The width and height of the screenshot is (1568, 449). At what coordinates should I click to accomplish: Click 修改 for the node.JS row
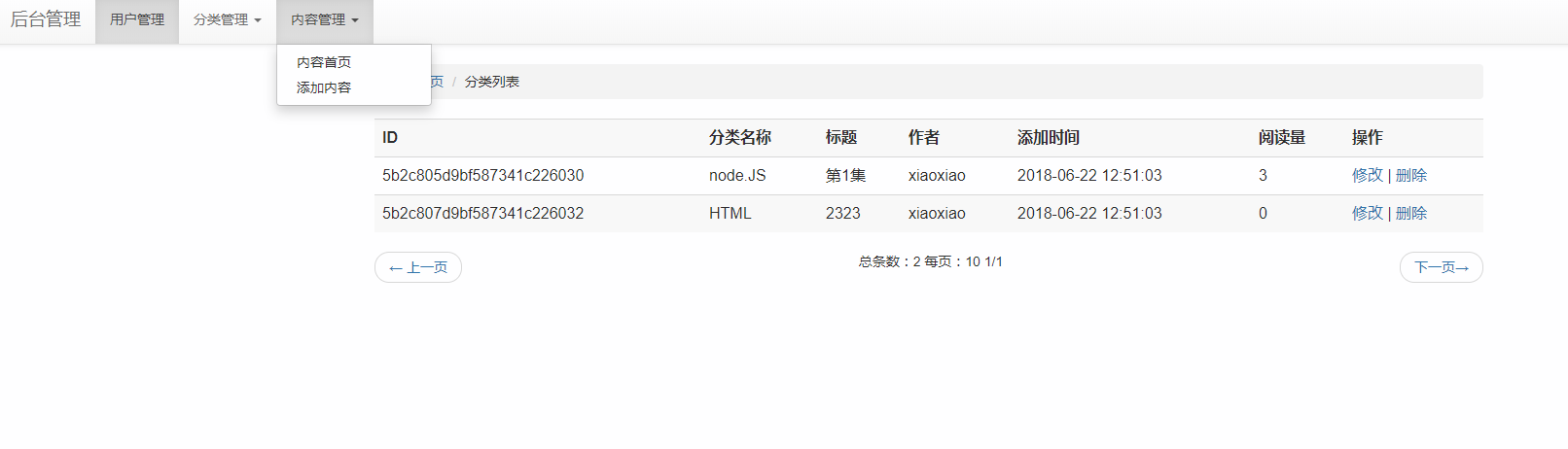(1367, 175)
